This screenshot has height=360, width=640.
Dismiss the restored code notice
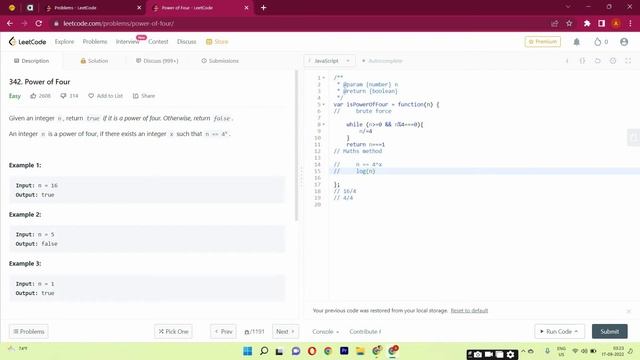click(x=629, y=311)
